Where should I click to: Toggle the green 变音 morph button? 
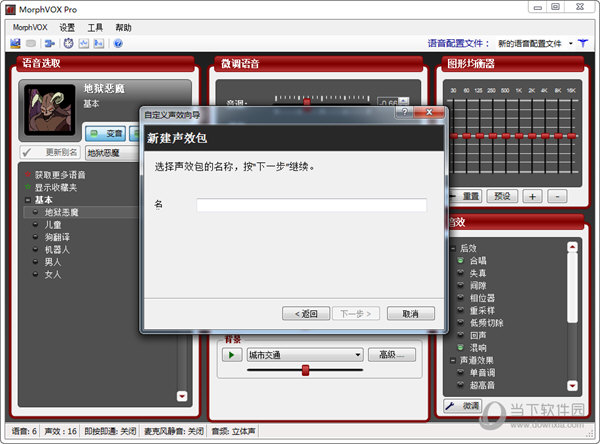click(x=106, y=133)
